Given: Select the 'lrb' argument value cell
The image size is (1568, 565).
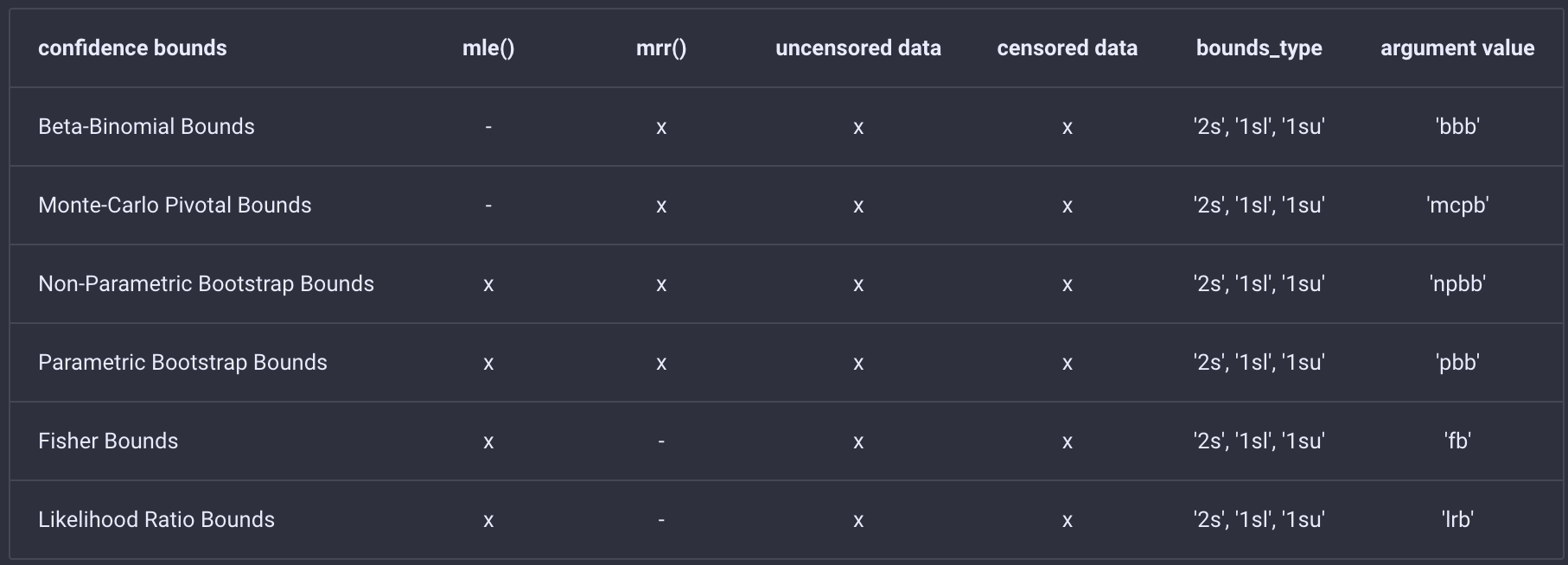Looking at the screenshot, I should pyautogui.click(x=1457, y=520).
